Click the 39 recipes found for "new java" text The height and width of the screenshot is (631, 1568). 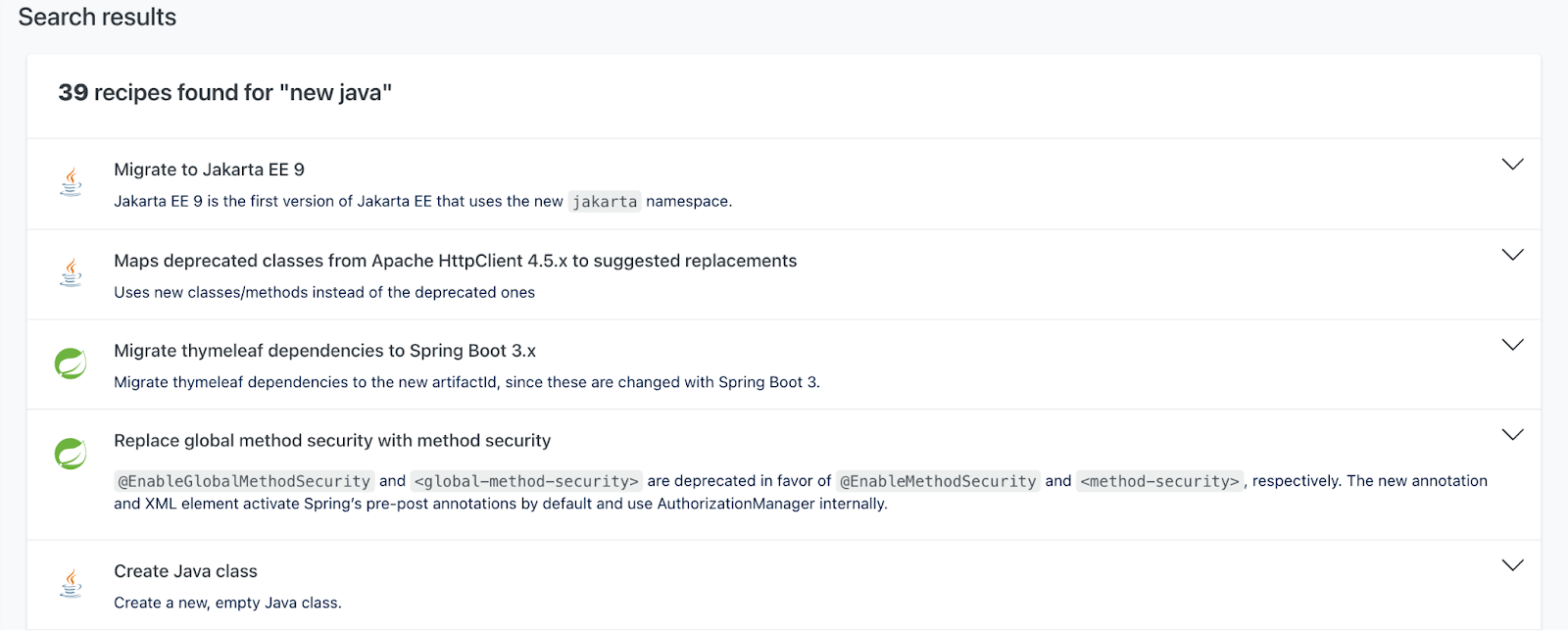tap(224, 93)
